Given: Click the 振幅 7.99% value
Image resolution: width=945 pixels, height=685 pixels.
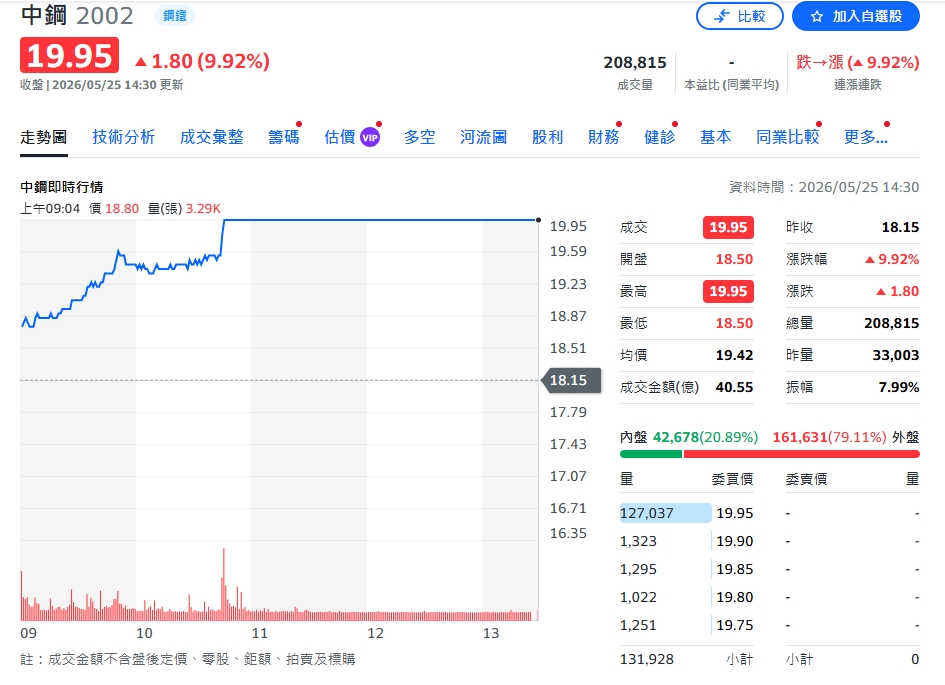Looking at the screenshot, I should [899, 387].
